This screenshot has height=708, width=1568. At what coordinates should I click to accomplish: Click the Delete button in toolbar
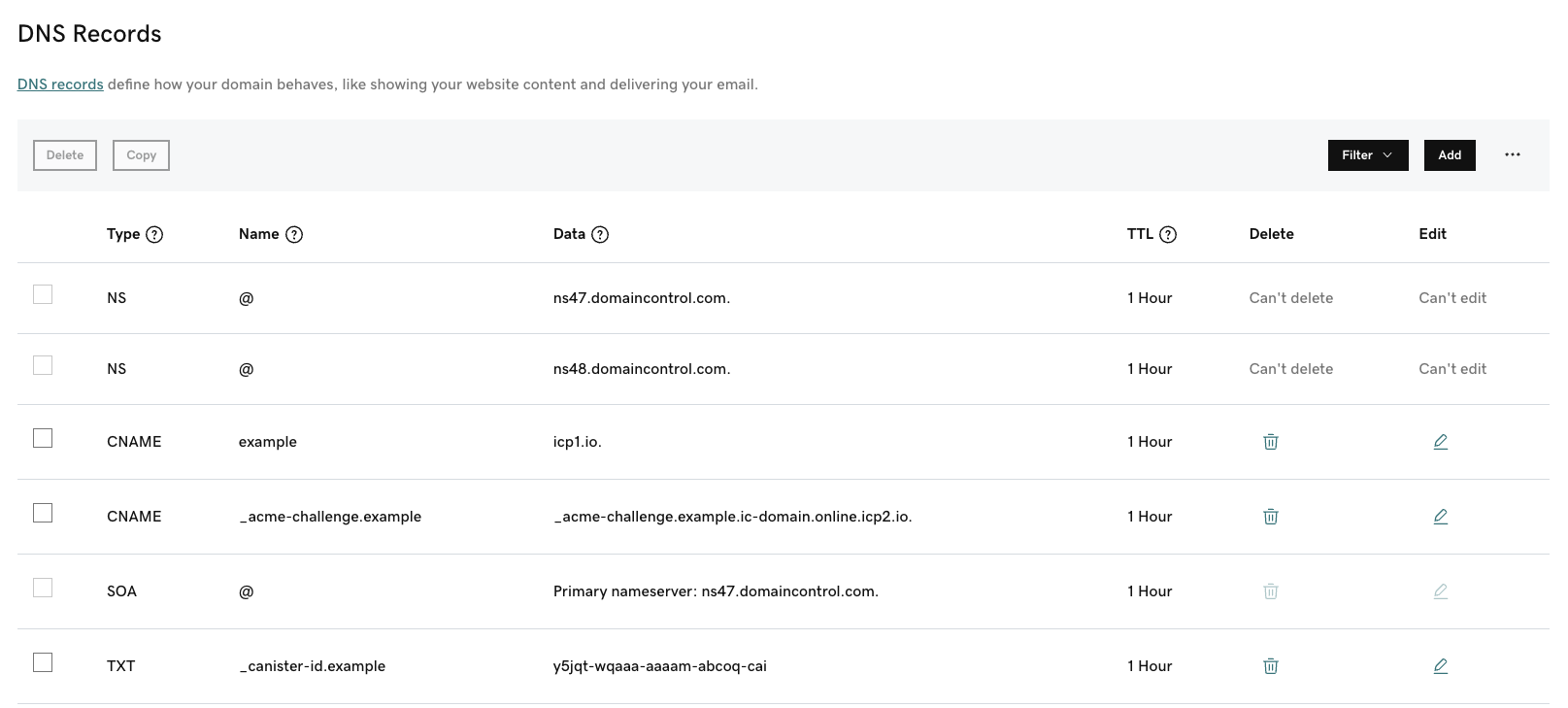[65, 155]
